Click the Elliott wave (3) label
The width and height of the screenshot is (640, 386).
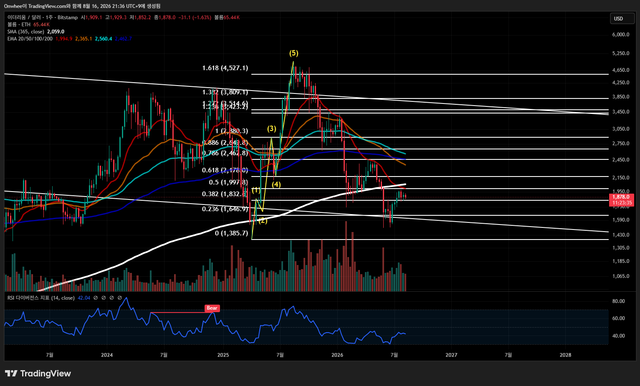[272, 129]
